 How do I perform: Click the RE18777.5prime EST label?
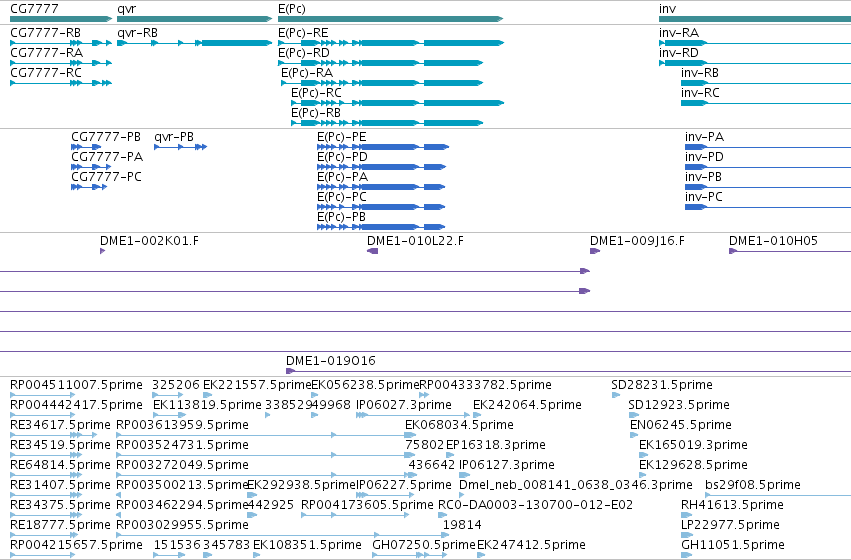tap(61, 526)
